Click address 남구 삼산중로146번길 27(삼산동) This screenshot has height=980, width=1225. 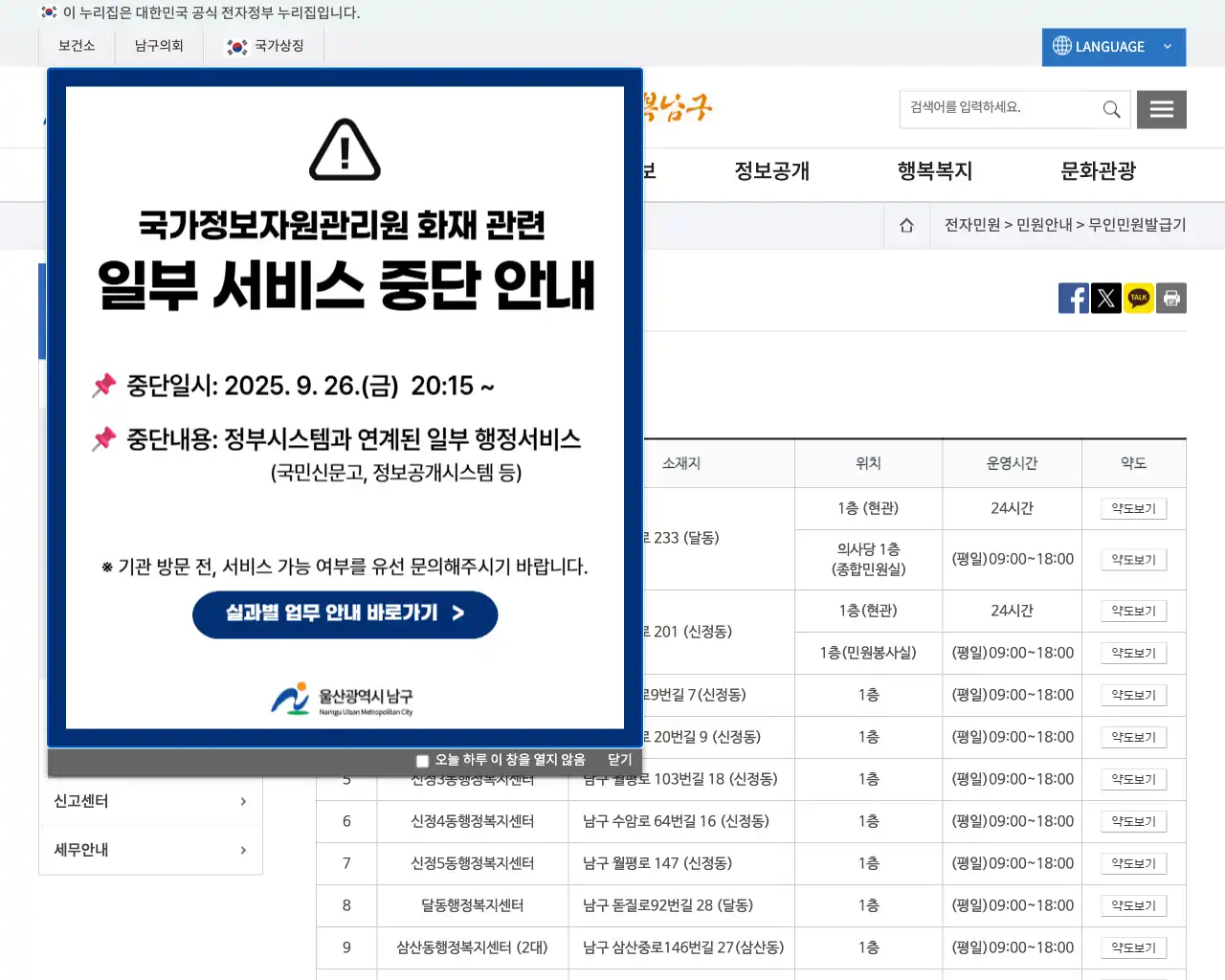(683, 947)
